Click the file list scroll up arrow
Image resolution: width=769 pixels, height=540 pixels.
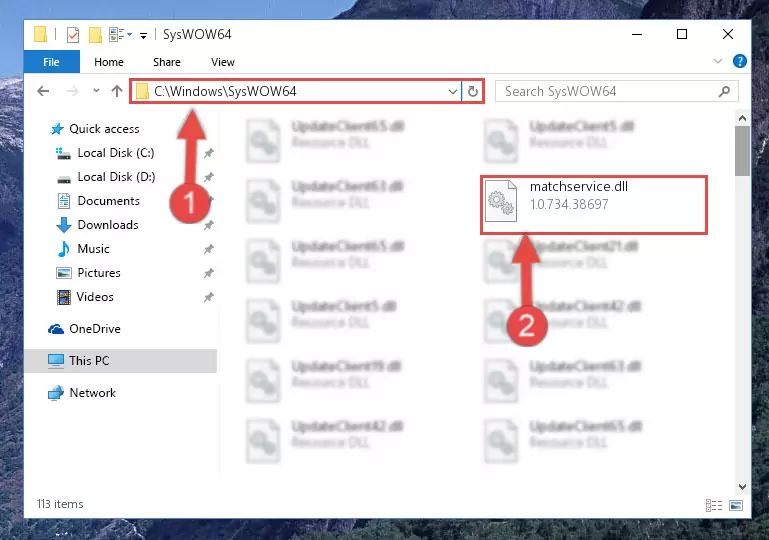[742, 118]
